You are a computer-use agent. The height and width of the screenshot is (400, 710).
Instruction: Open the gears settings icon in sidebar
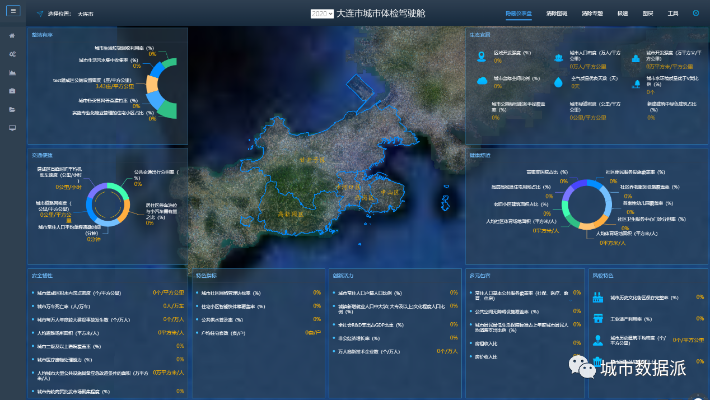(x=12, y=55)
